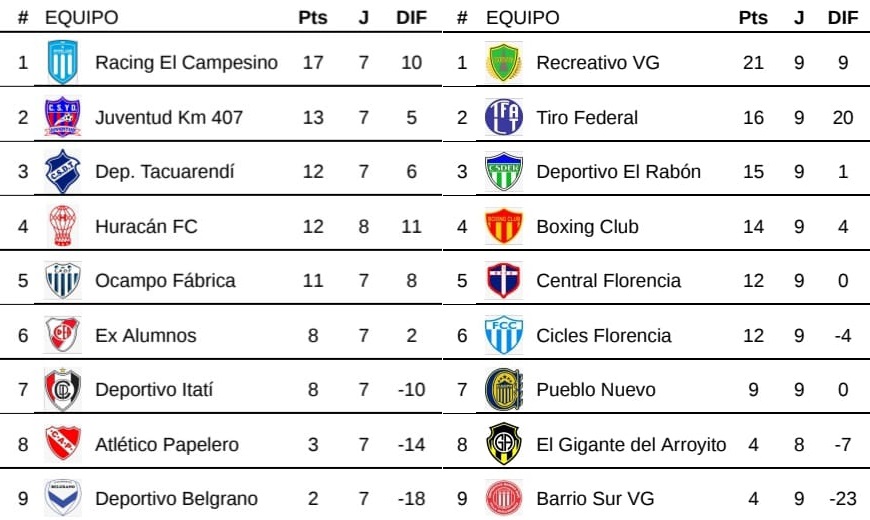
Task: Click the Barrio Sur VG crest
Action: pos(503,498)
